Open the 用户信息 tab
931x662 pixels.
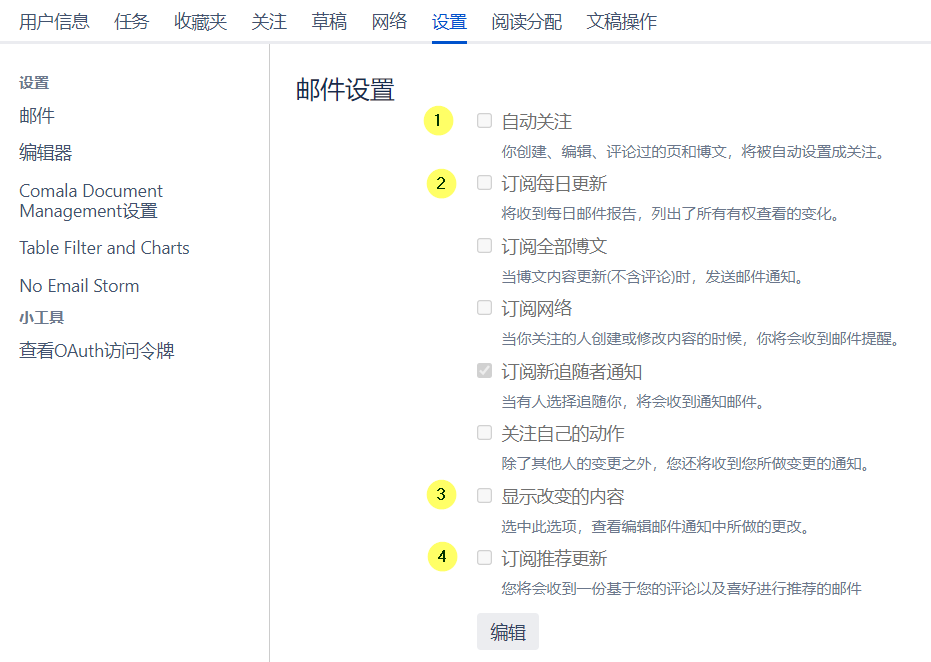(54, 22)
